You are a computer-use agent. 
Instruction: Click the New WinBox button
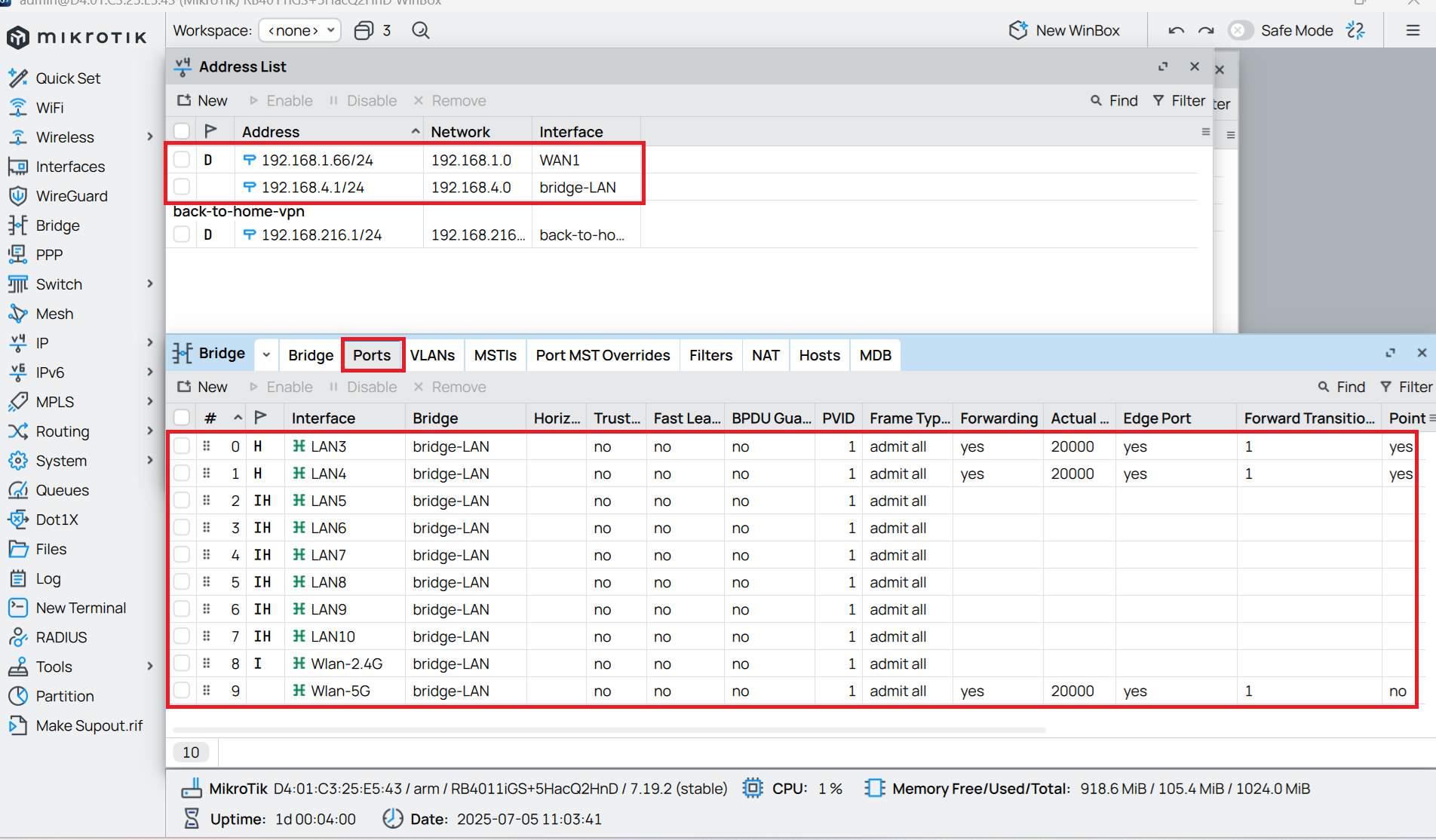(1064, 30)
